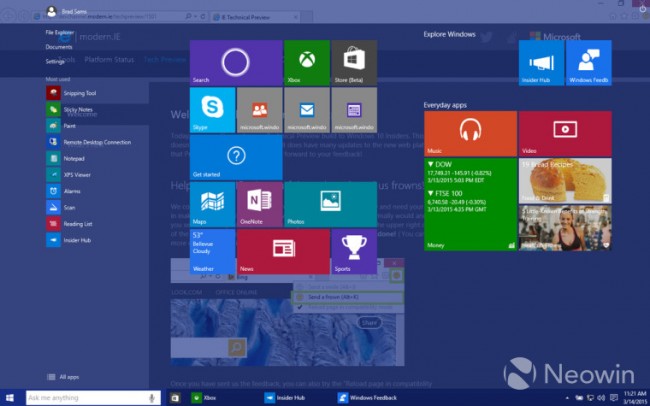Open the Weather tile showing Bellevue

coord(212,252)
